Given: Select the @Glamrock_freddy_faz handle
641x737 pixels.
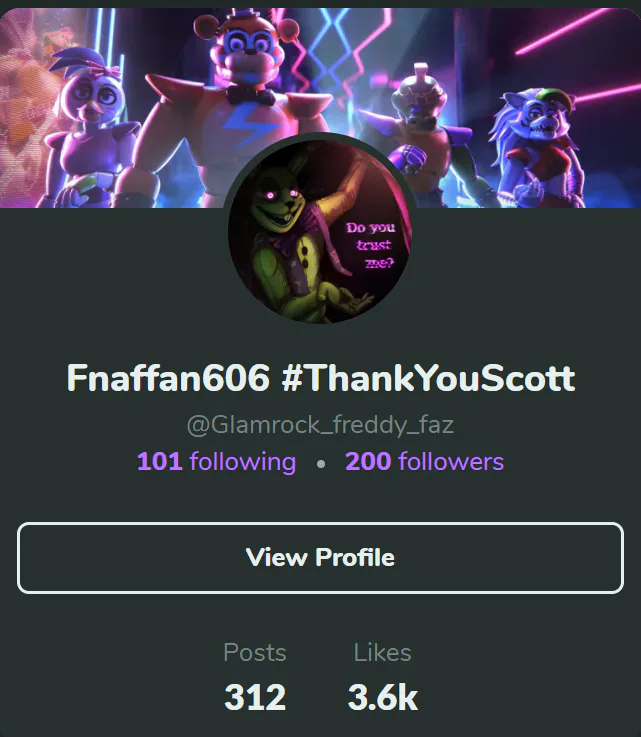Looking at the screenshot, I should tap(320, 425).
